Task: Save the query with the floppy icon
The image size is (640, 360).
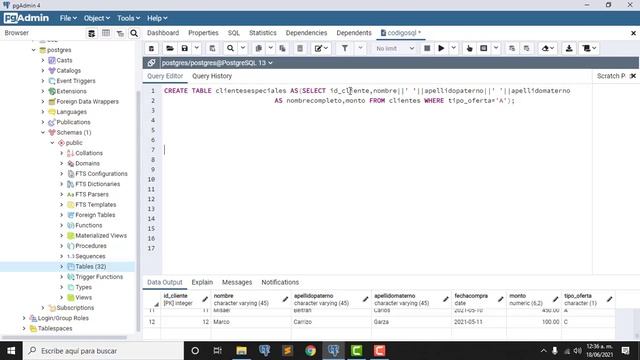Action: (185, 49)
